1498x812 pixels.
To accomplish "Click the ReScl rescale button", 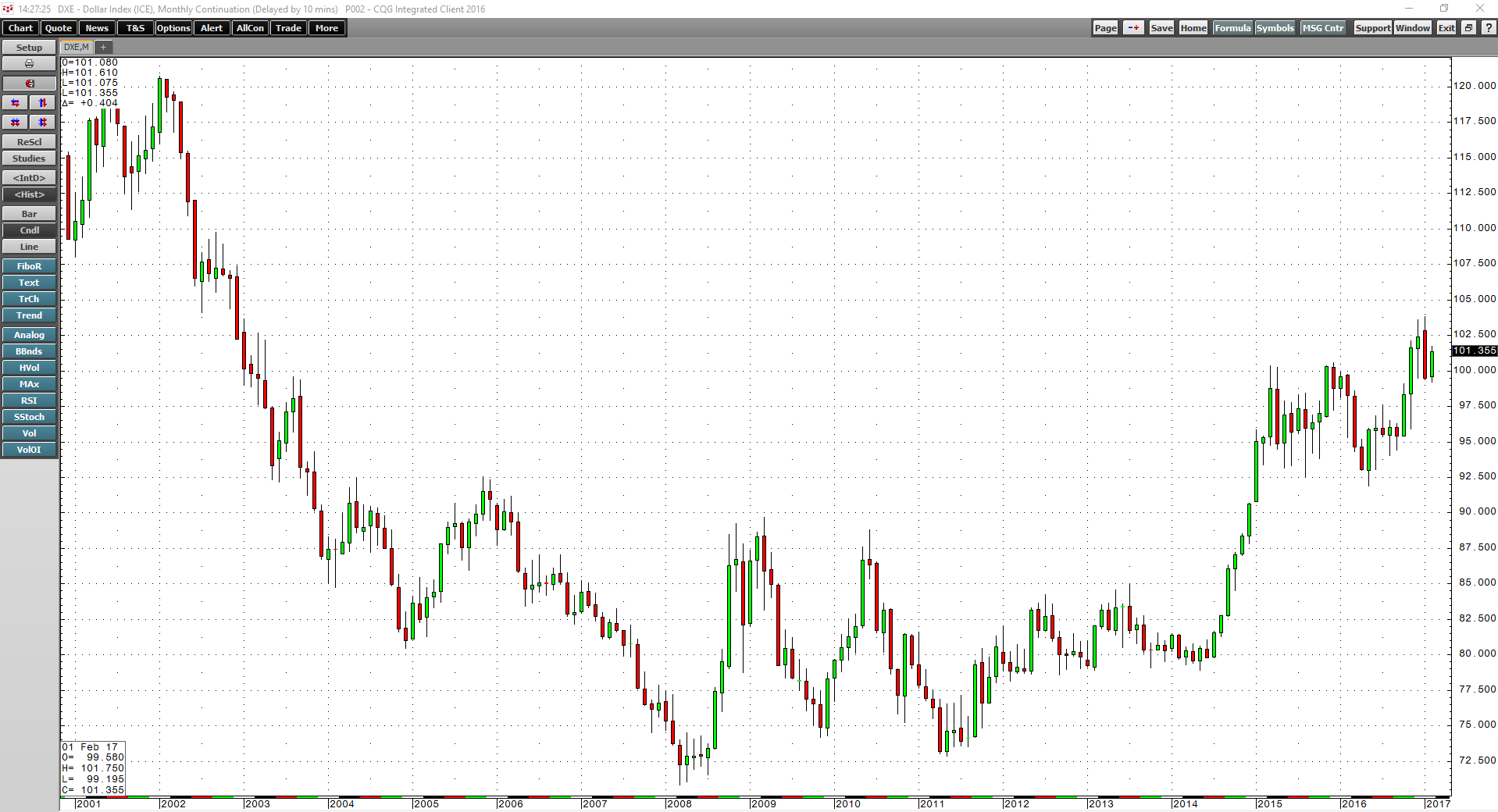I will 29,142.
